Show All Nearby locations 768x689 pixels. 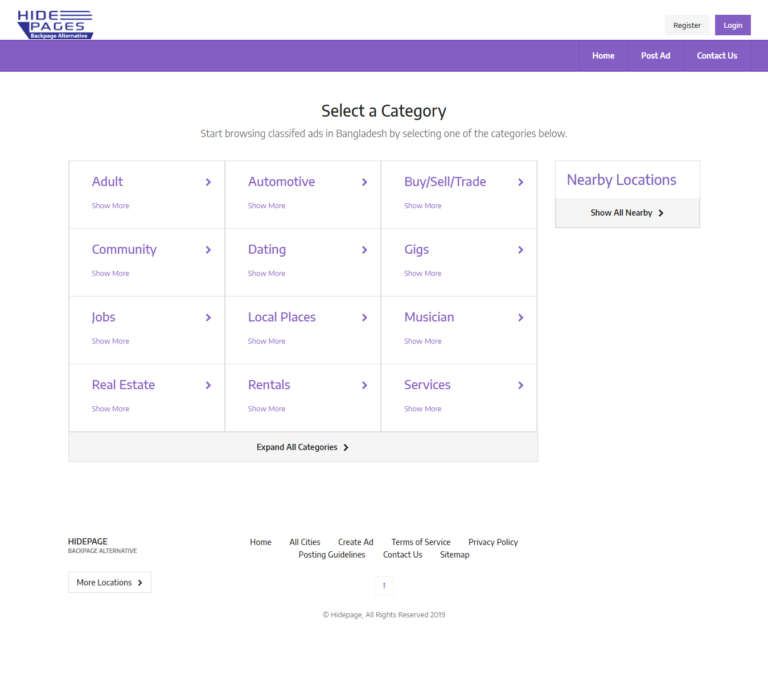[x=627, y=213]
